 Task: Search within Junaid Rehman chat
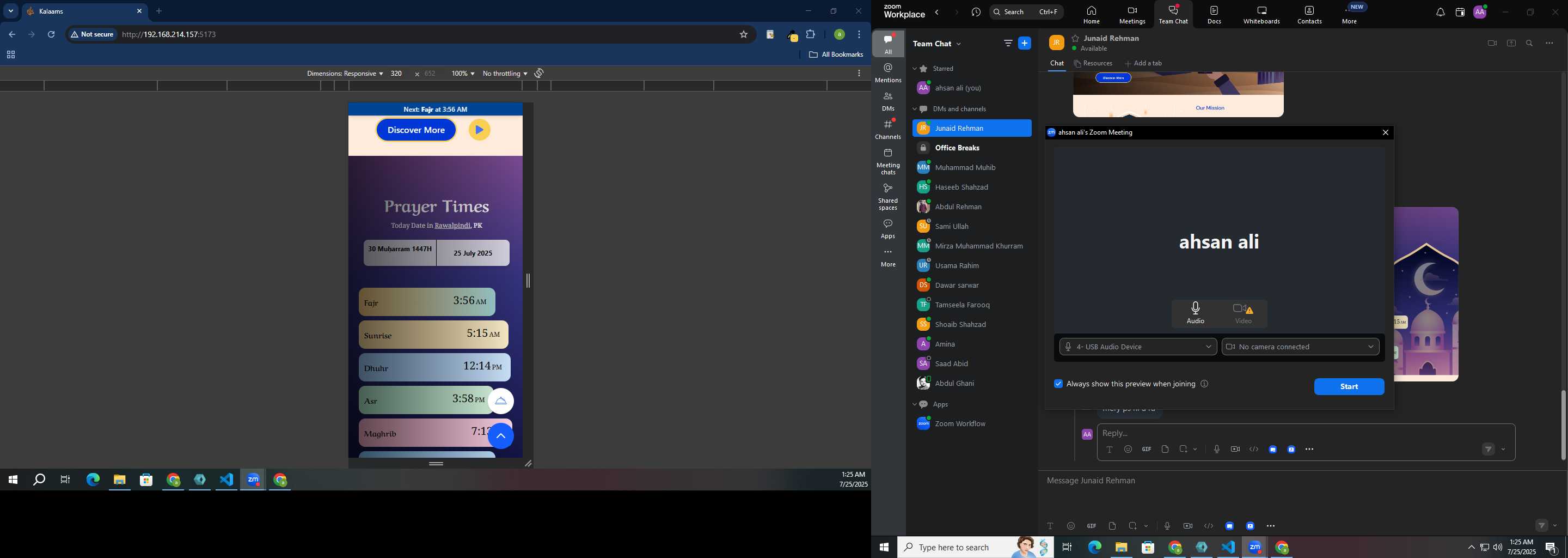1529,43
